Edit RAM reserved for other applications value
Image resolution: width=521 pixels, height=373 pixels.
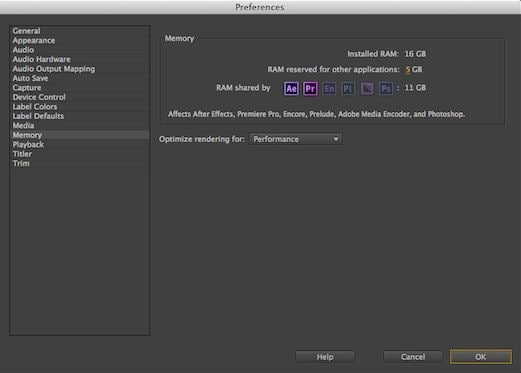(x=408, y=70)
